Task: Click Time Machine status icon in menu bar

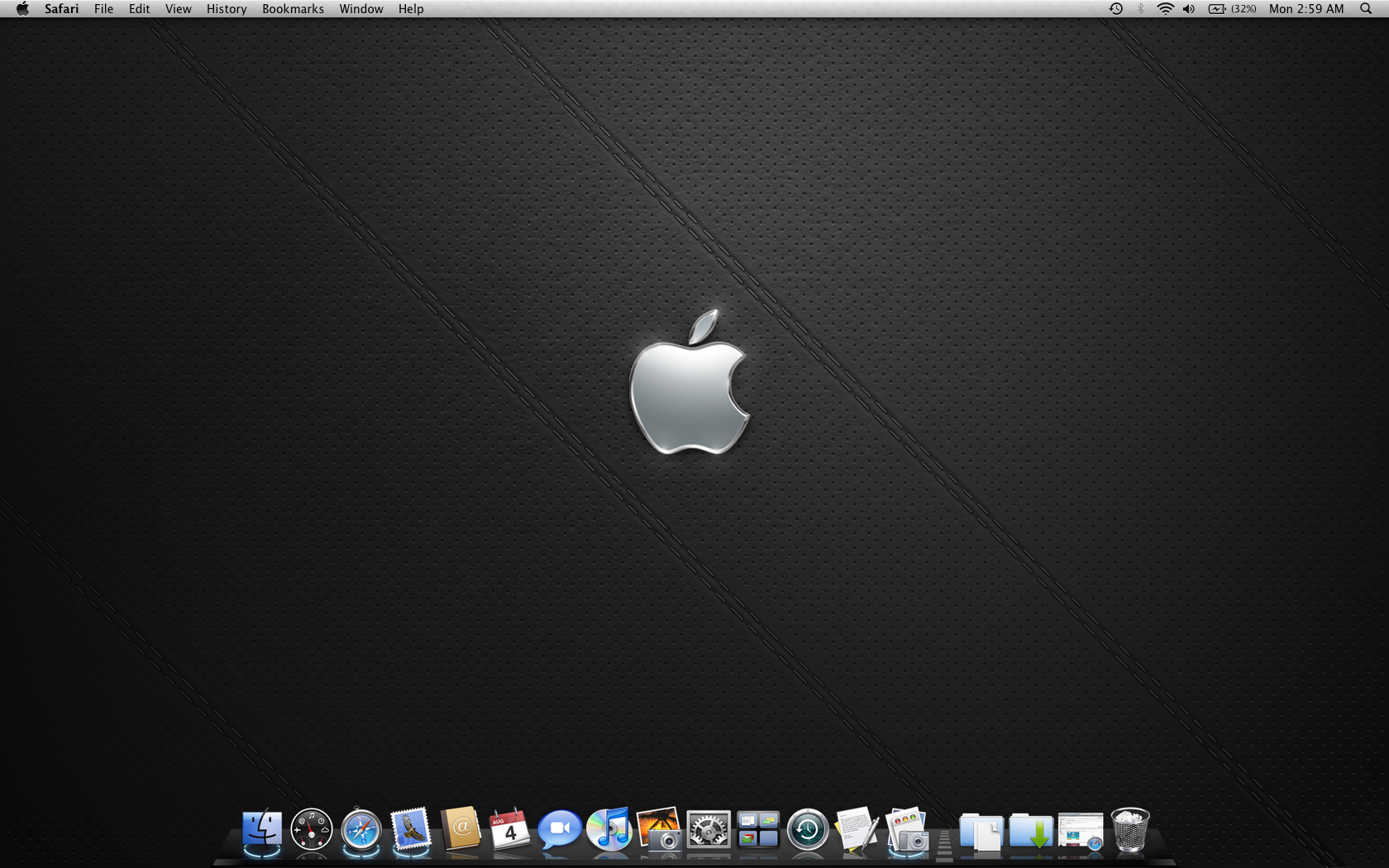Action: coord(1116,9)
